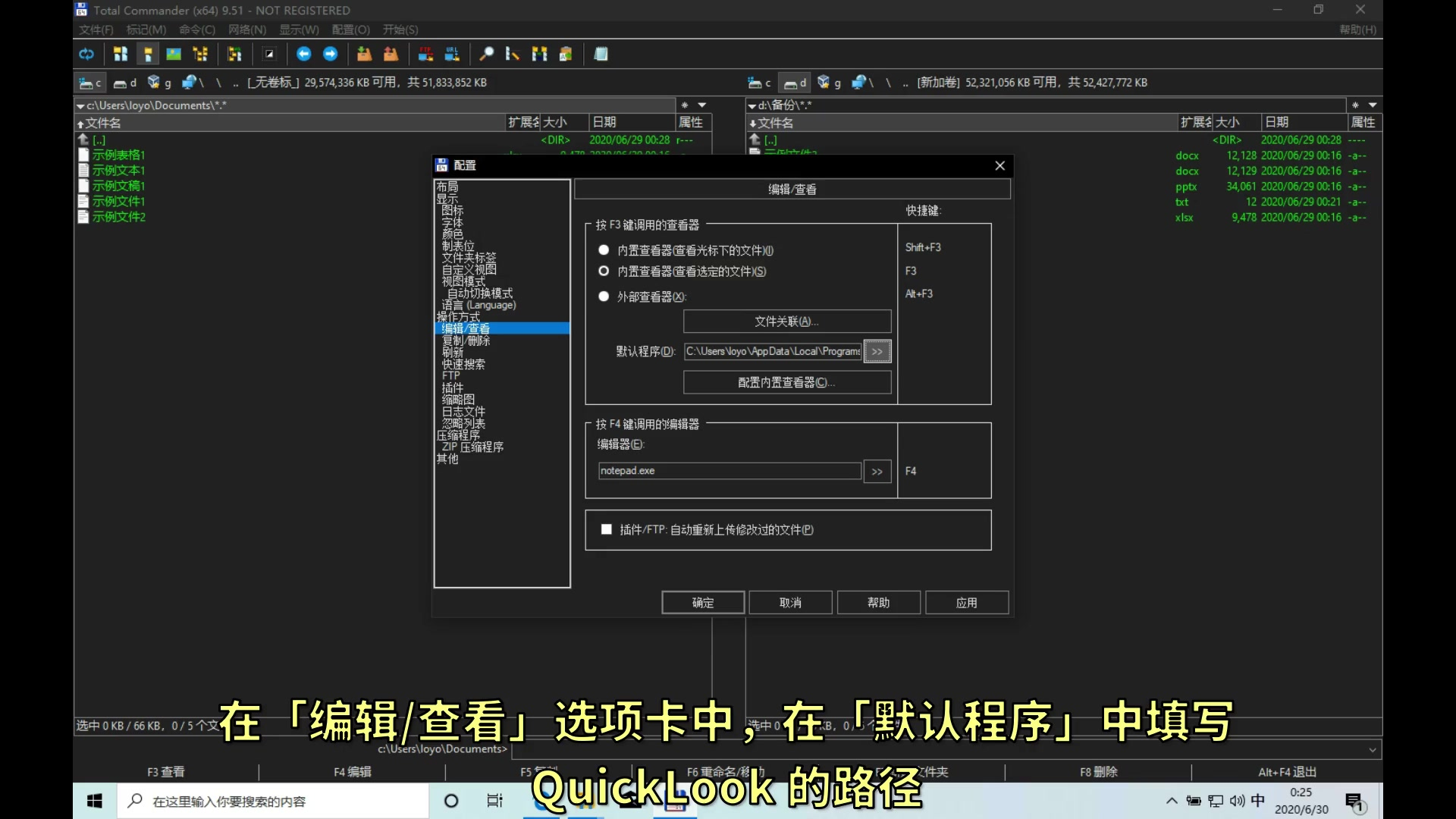Click the 应用 apply button
This screenshot has height=819, width=1456.
point(966,602)
